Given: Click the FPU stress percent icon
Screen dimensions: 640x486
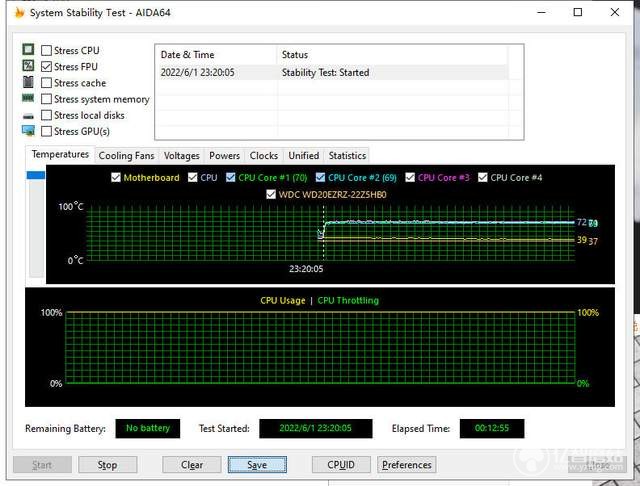Looking at the screenshot, I should 28,65.
